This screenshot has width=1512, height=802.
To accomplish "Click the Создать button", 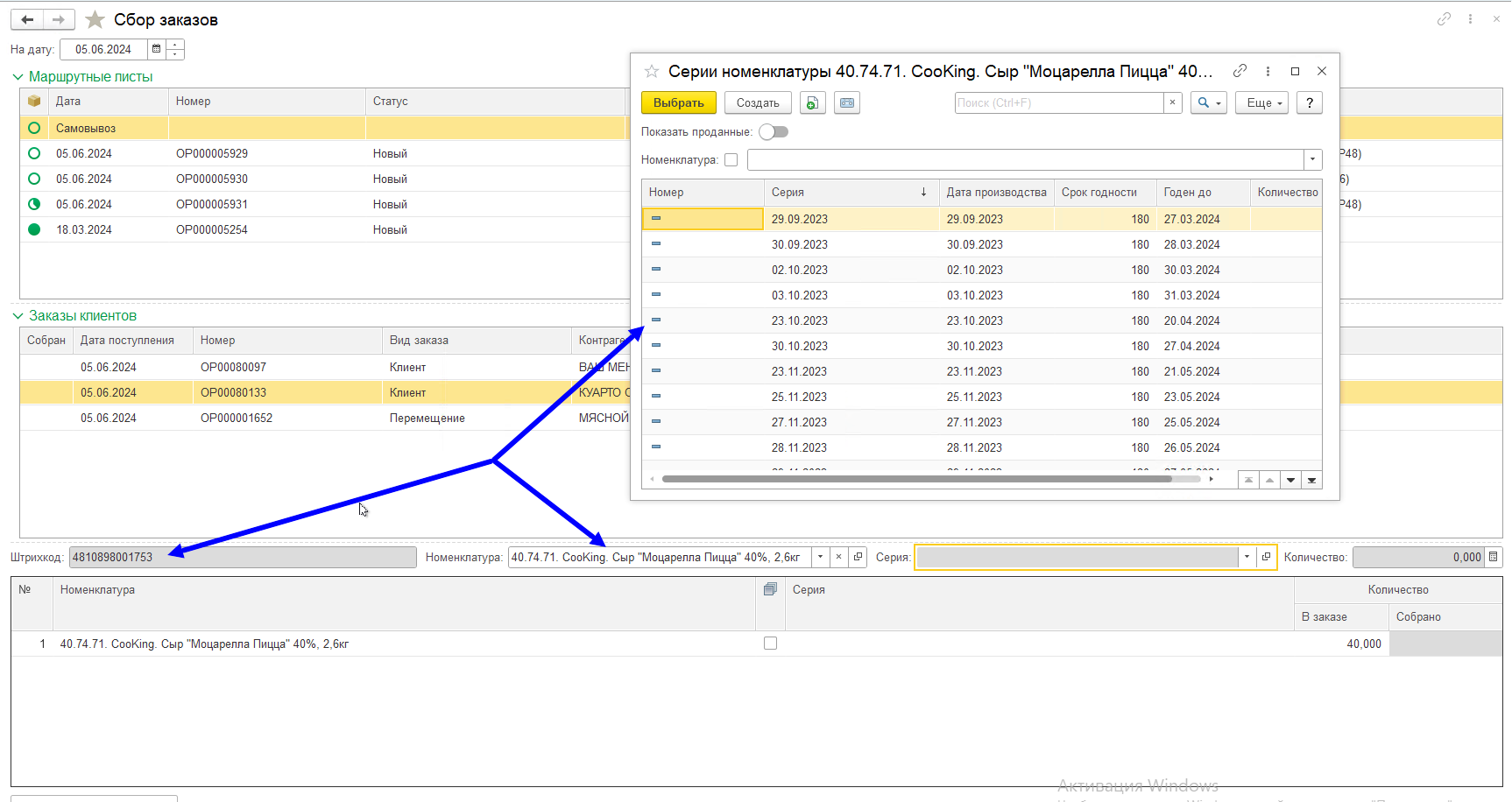I will point(758,102).
